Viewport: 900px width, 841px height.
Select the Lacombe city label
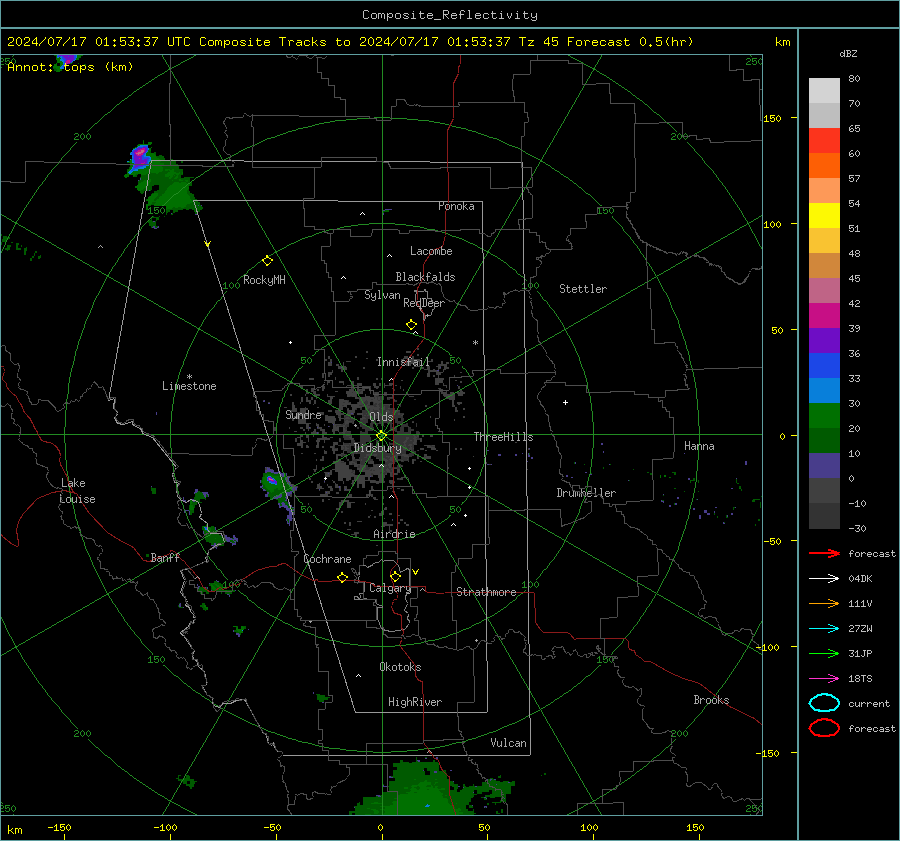[x=431, y=251]
